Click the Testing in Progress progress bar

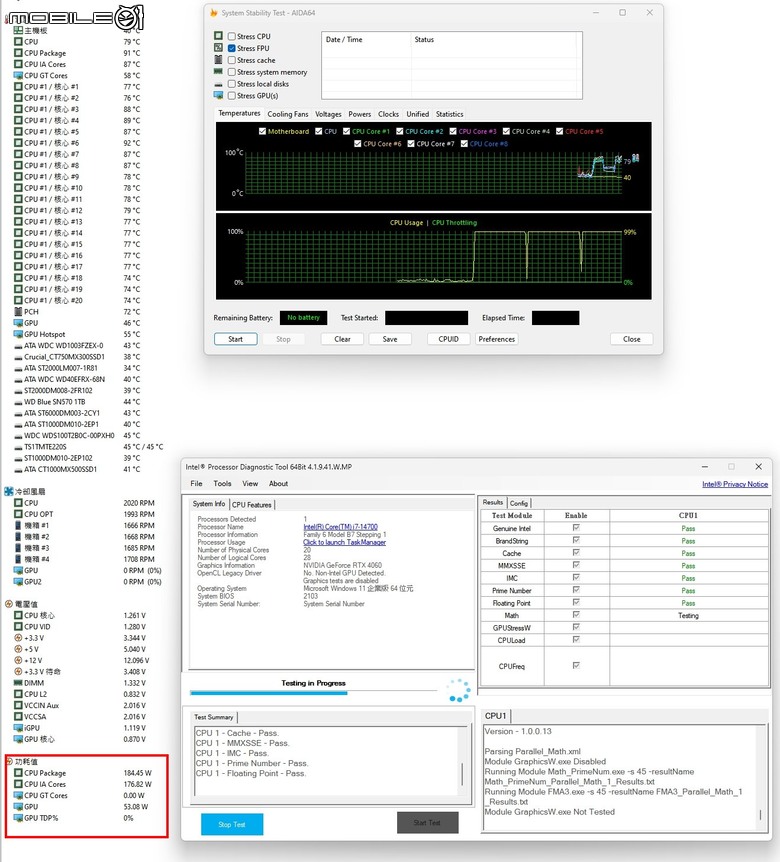pyautogui.click(x=313, y=693)
